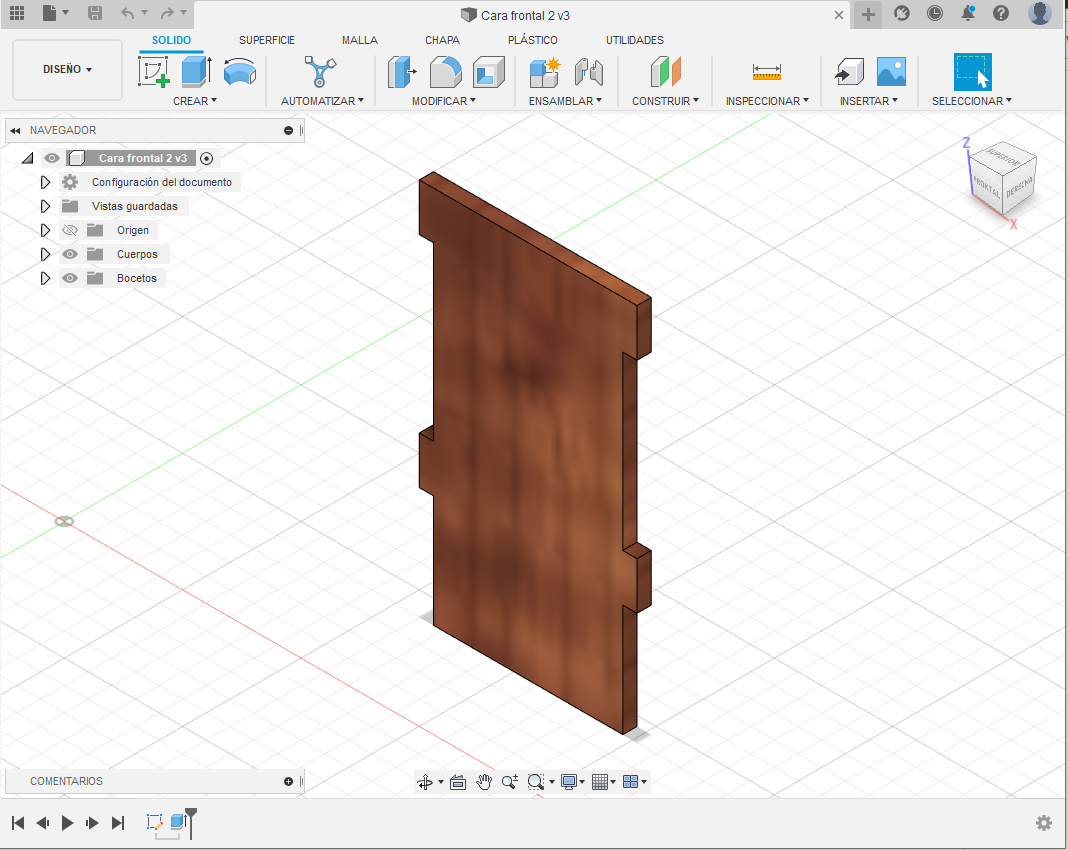
Task: Open the job status clock icon
Action: (935, 13)
